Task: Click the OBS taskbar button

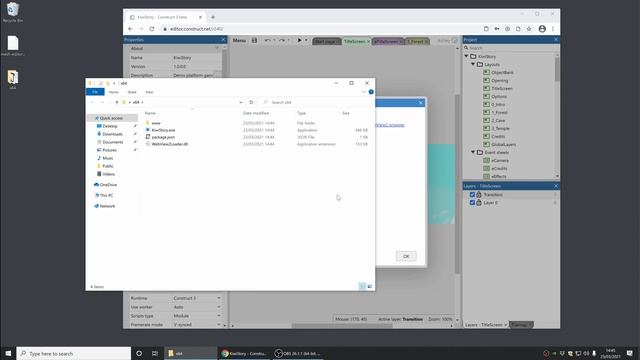Action: (x=298, y=353)
